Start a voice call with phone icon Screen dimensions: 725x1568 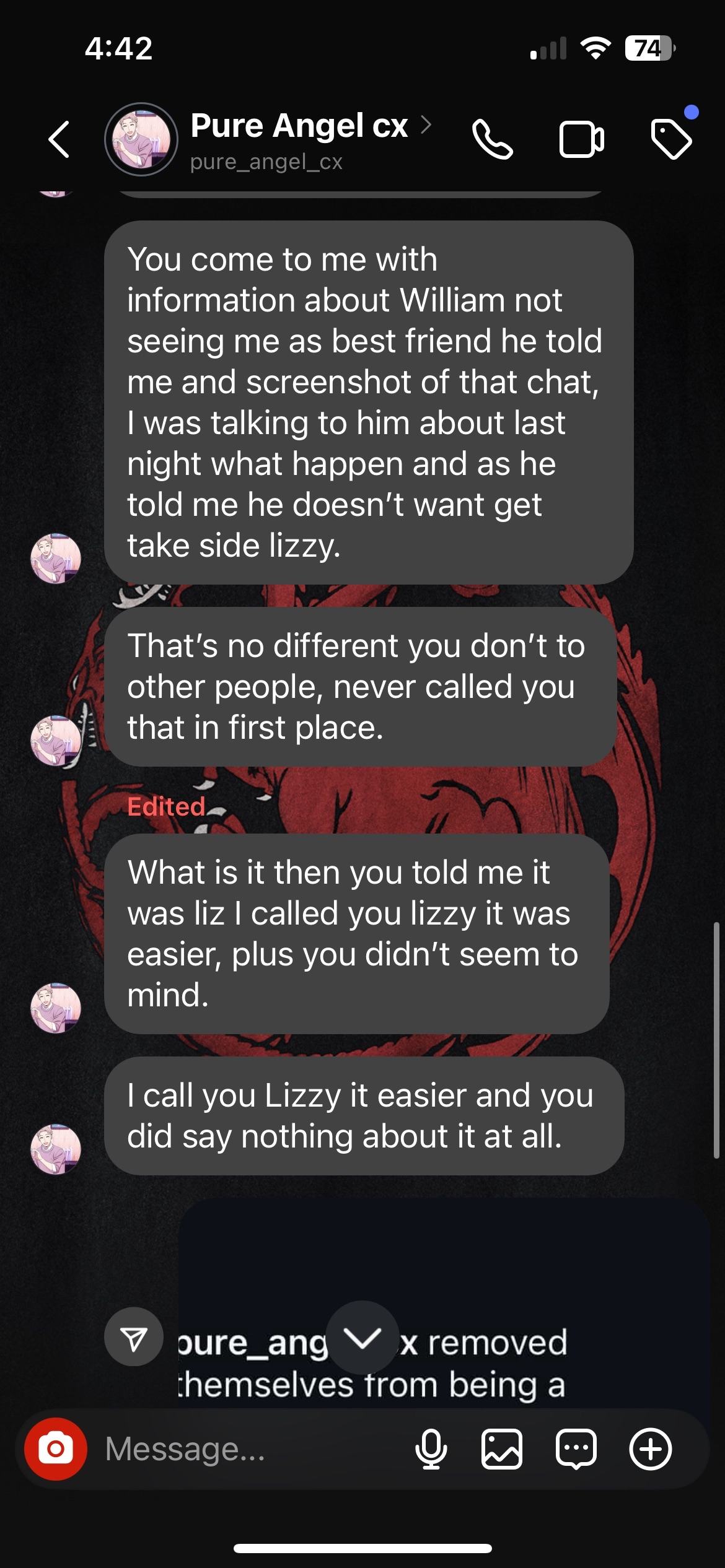tap(493, 139)
